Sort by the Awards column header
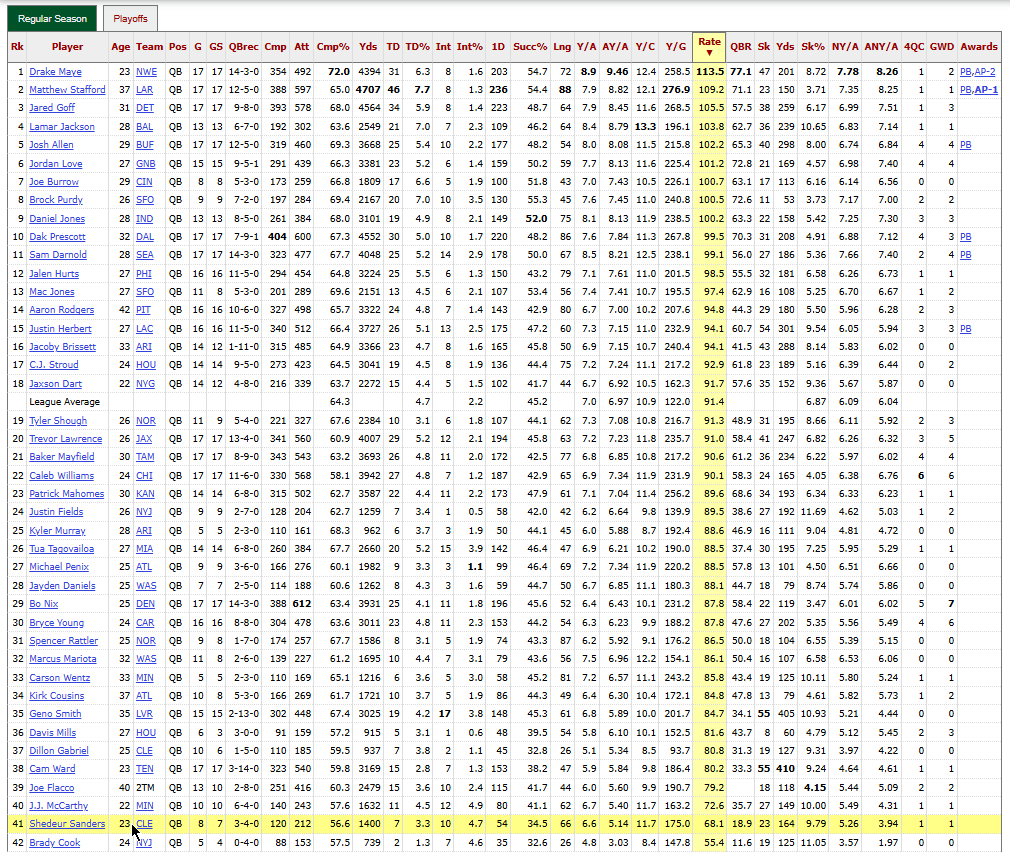Image resolution: width=1010 pixels, height=857 pixels. tap(978, 46)
